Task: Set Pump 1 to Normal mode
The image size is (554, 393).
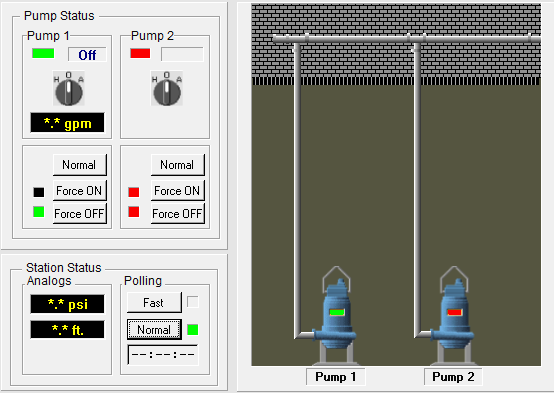Action: 79,165
